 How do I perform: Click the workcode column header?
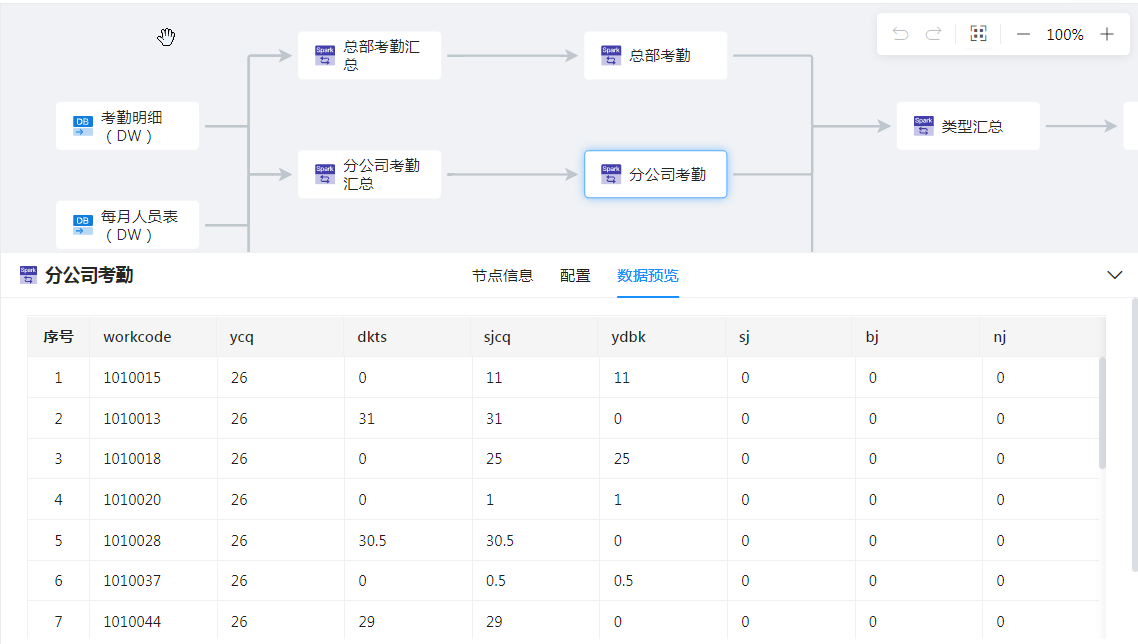pyautogui.click(x=137, y=337)
